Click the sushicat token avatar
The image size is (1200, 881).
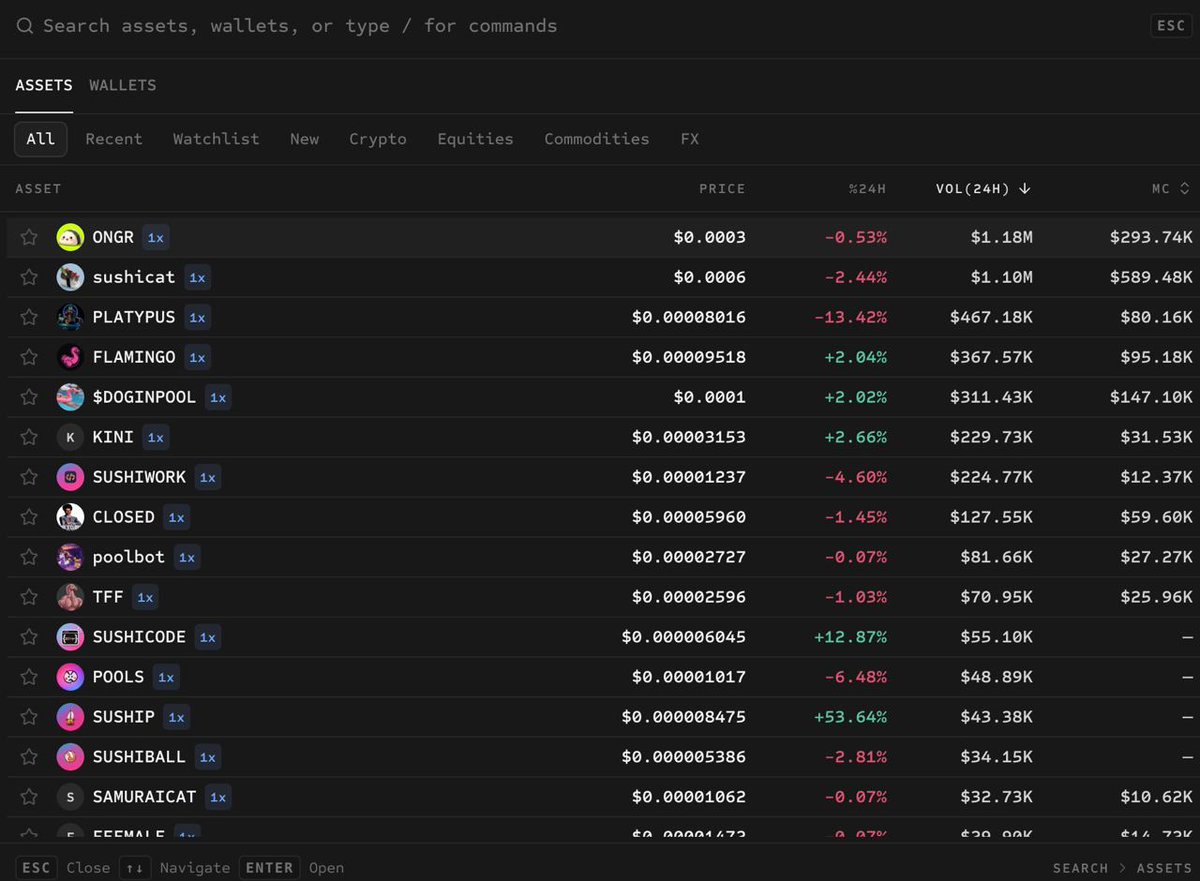[x=70, y=277]
